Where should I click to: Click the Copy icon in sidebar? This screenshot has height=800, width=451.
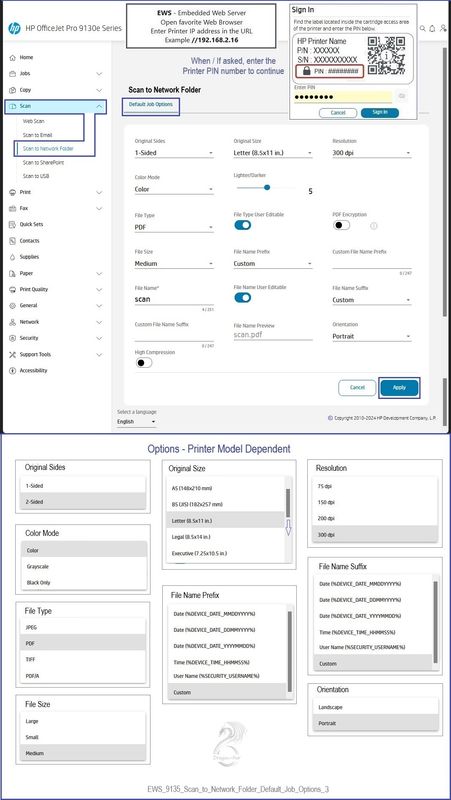coord(13,90)
